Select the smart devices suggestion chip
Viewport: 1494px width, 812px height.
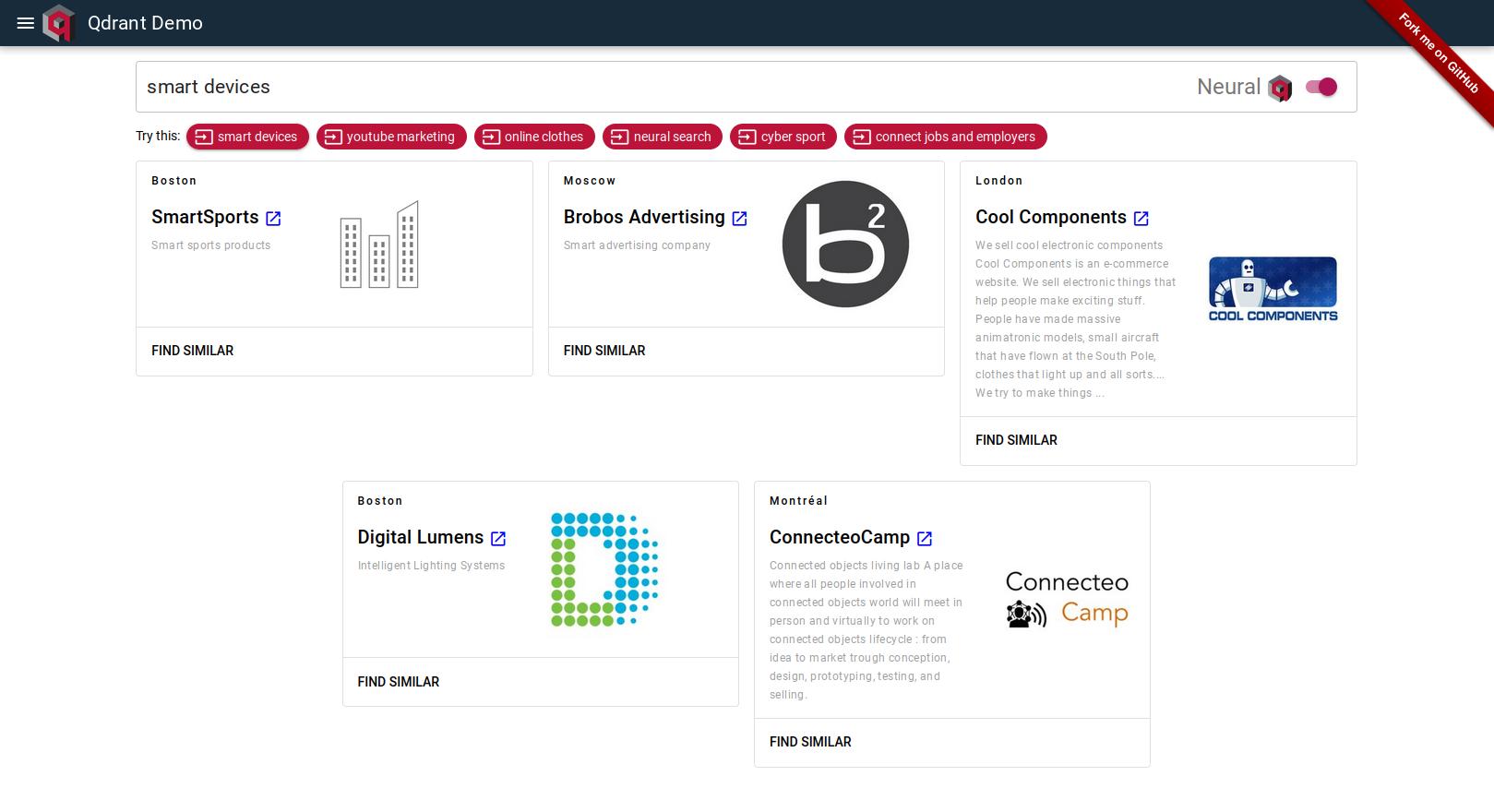coord(247,137)
